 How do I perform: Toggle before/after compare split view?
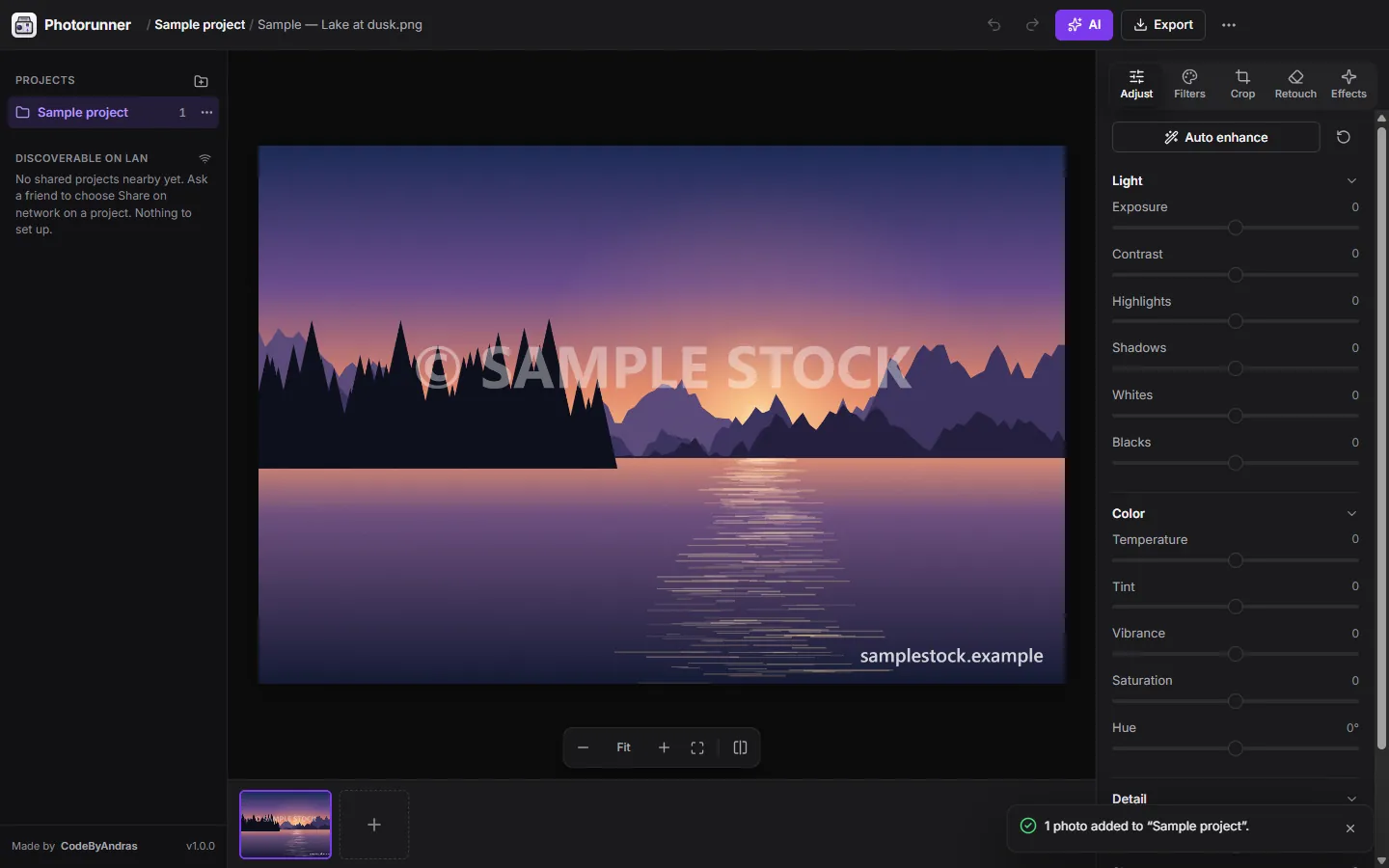[740, 747]
